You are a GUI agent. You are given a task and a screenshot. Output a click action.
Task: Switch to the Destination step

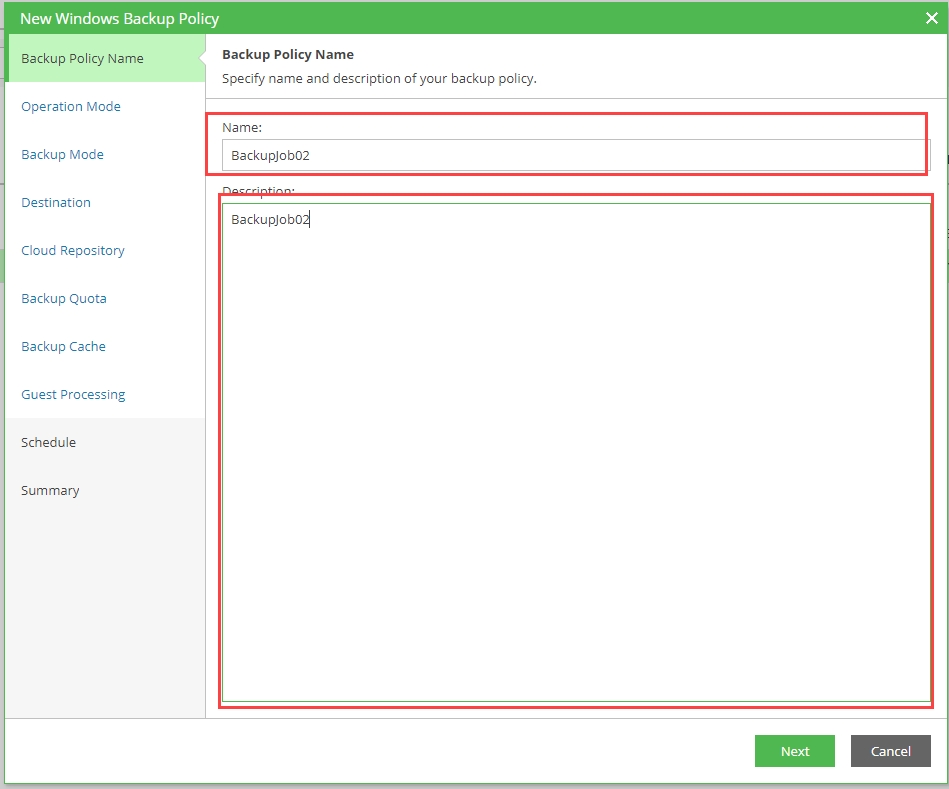pyautogui.click(x=56, y=202)
